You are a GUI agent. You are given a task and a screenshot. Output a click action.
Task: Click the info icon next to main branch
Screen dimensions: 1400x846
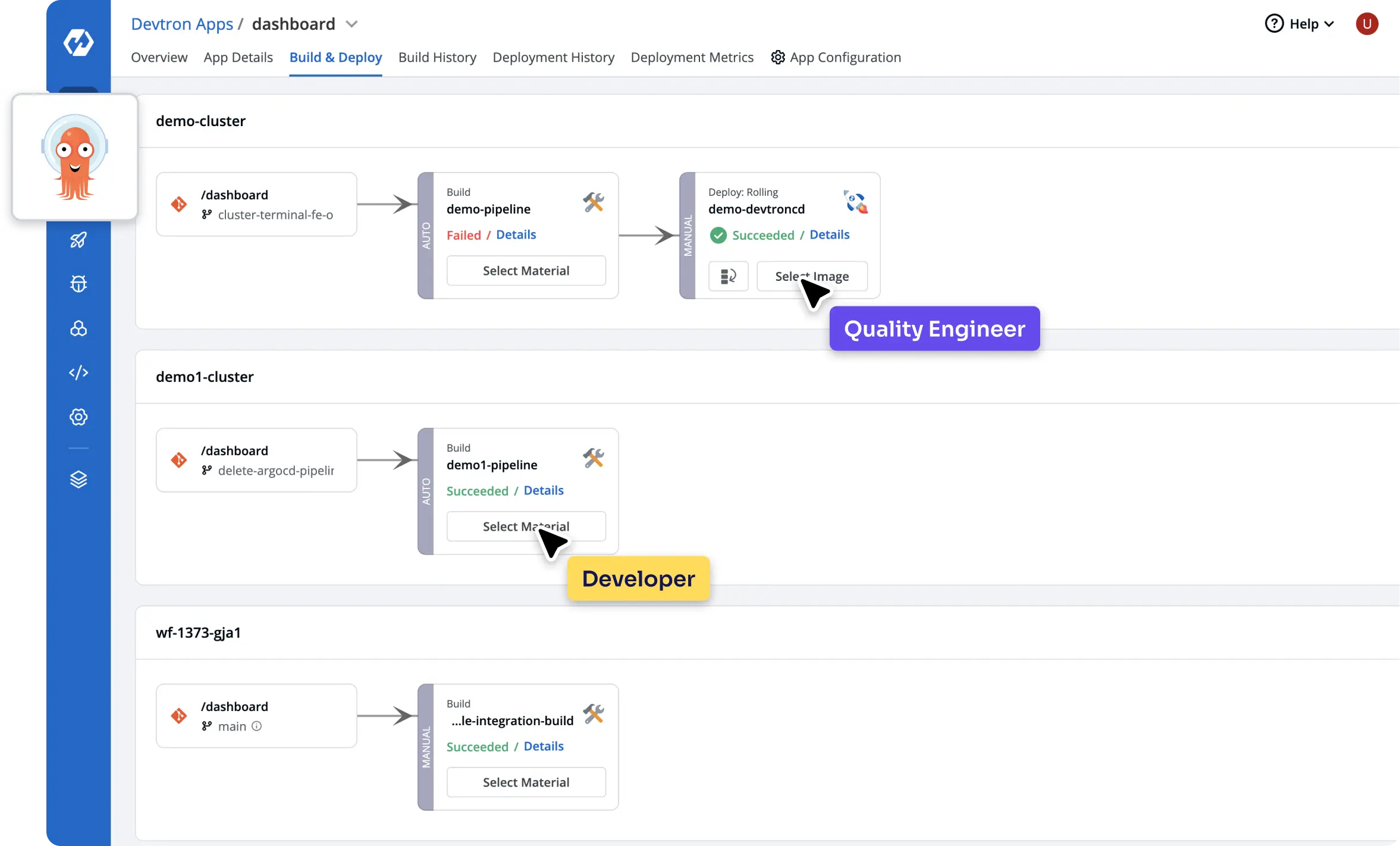[256, 726]
